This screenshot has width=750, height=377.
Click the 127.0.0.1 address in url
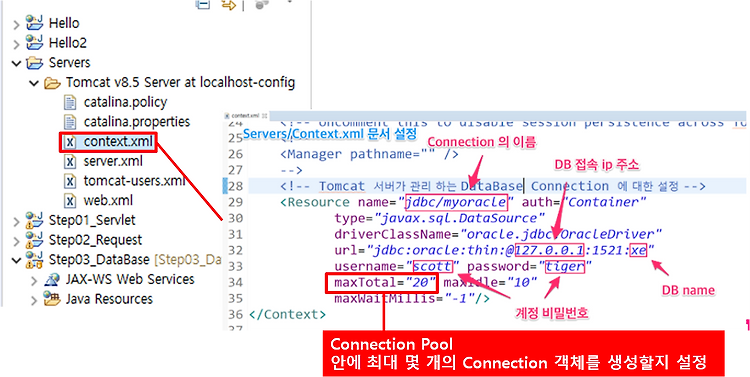coord(550,250)
